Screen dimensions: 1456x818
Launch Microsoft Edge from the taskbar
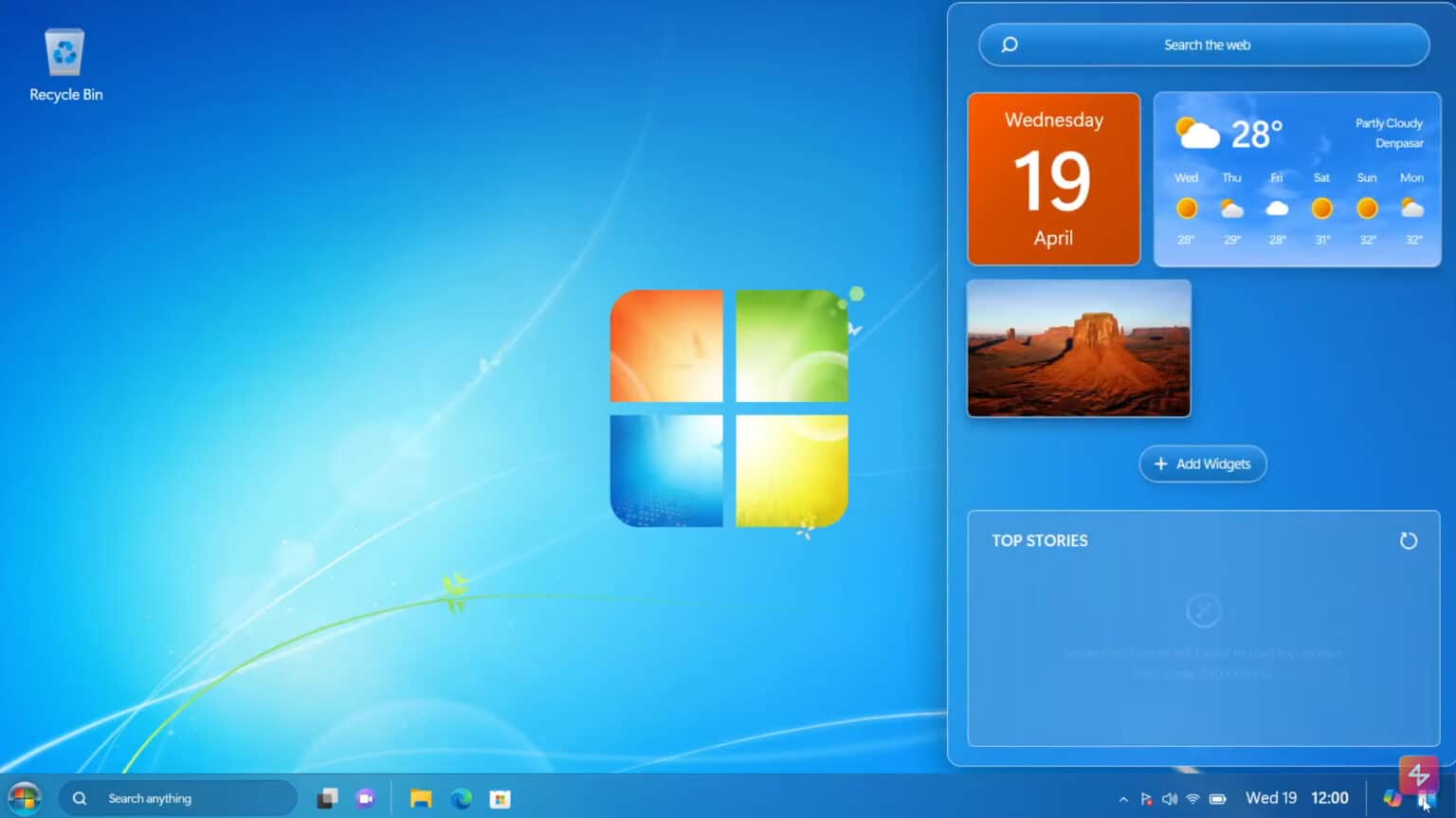[462, 798]
